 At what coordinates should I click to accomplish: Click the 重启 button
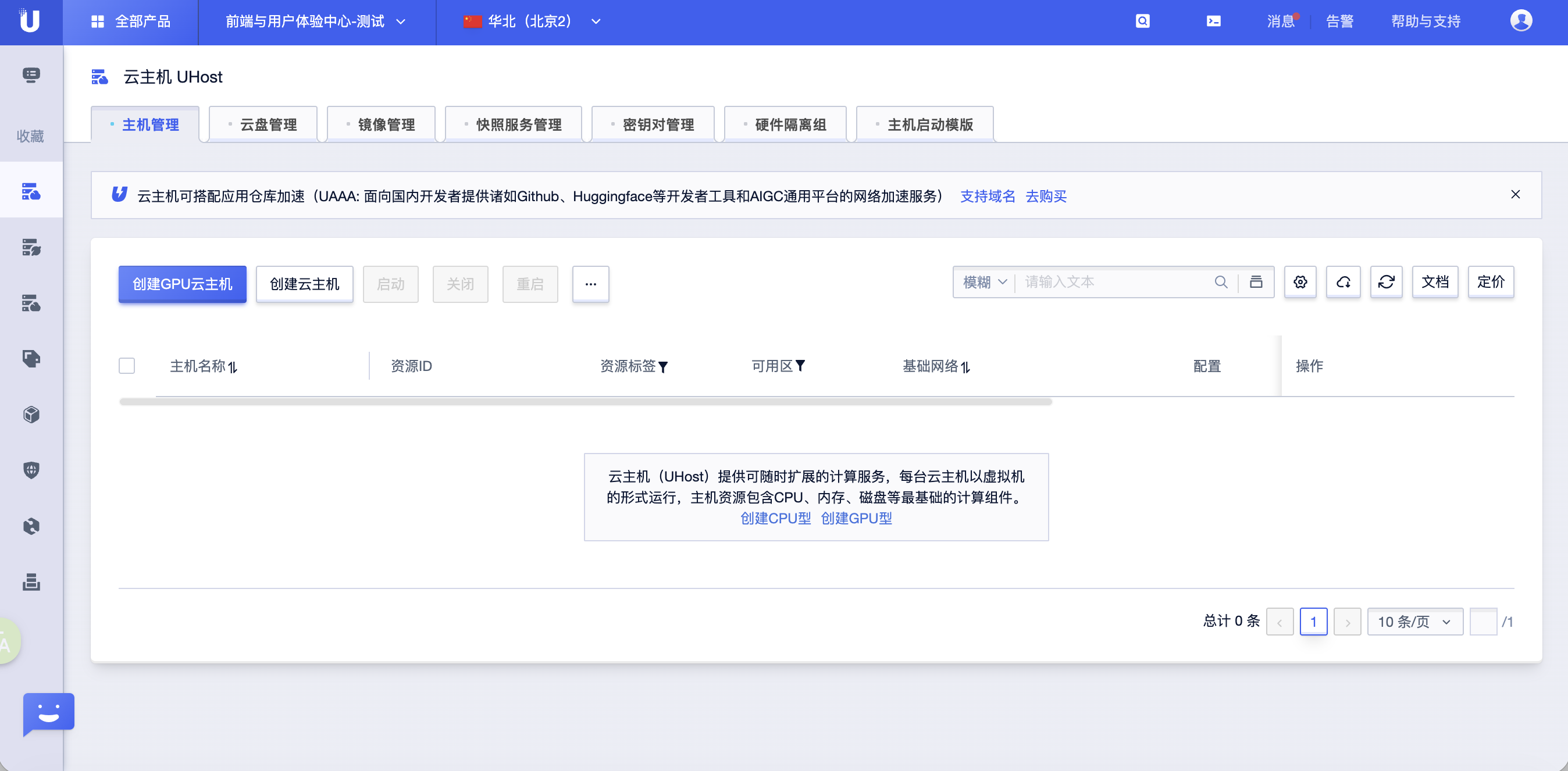coord(530,284)
